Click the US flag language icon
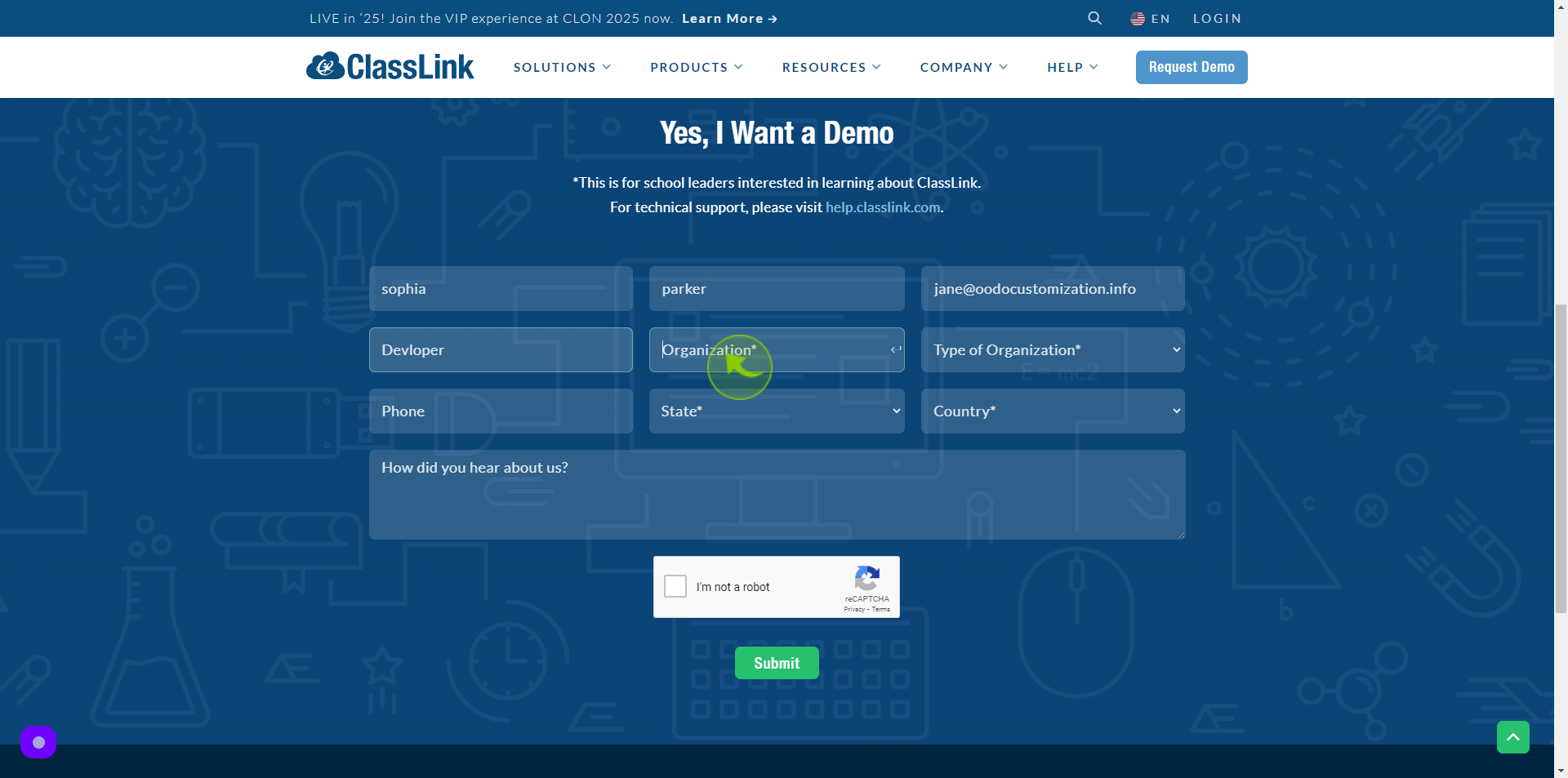Image resolution: width=1568 pixels, height=778 pixels. point(1137,18)
